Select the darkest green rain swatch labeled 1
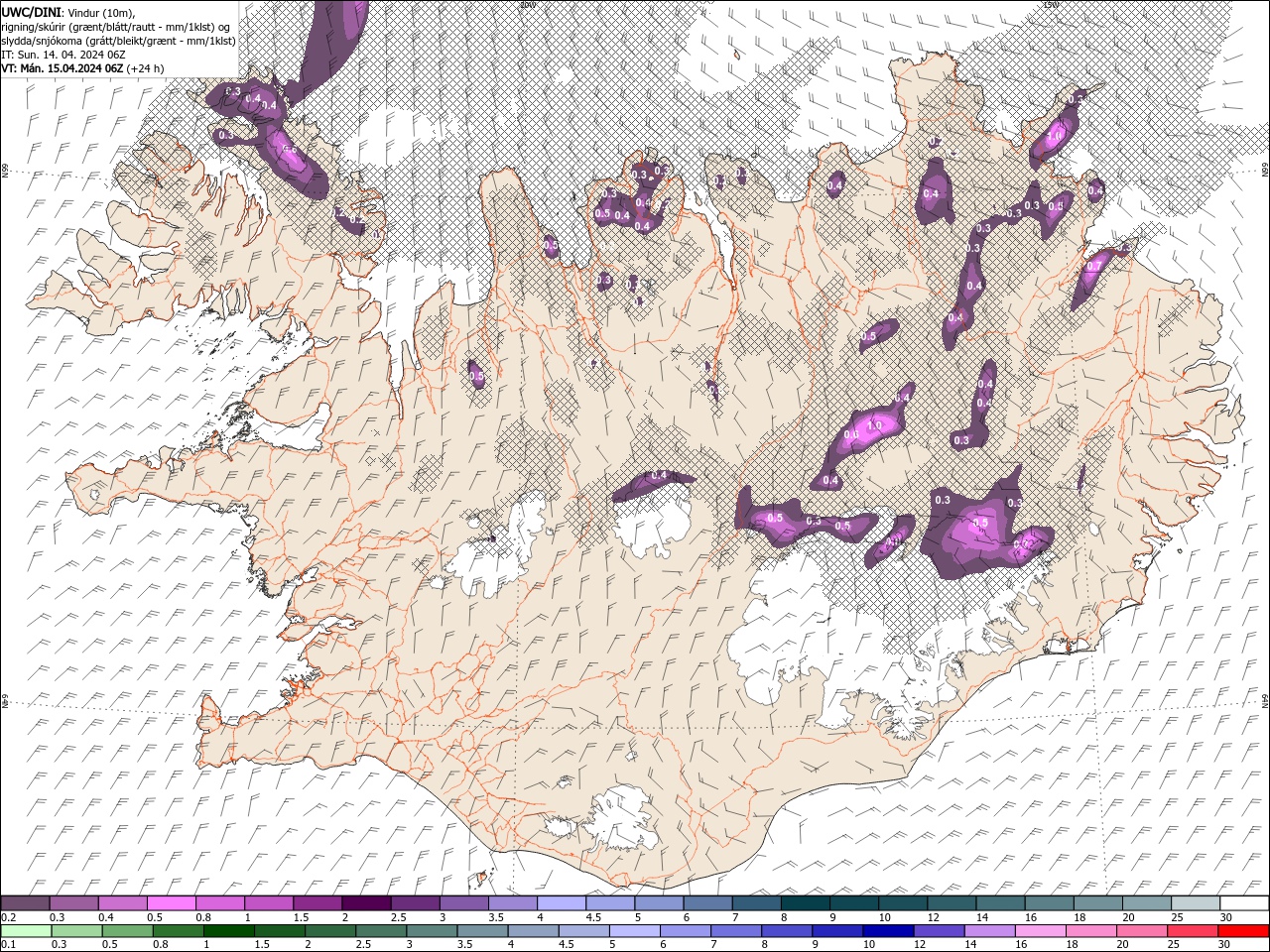This screenshot has width=1270, height=952. (x=229, y=931)
